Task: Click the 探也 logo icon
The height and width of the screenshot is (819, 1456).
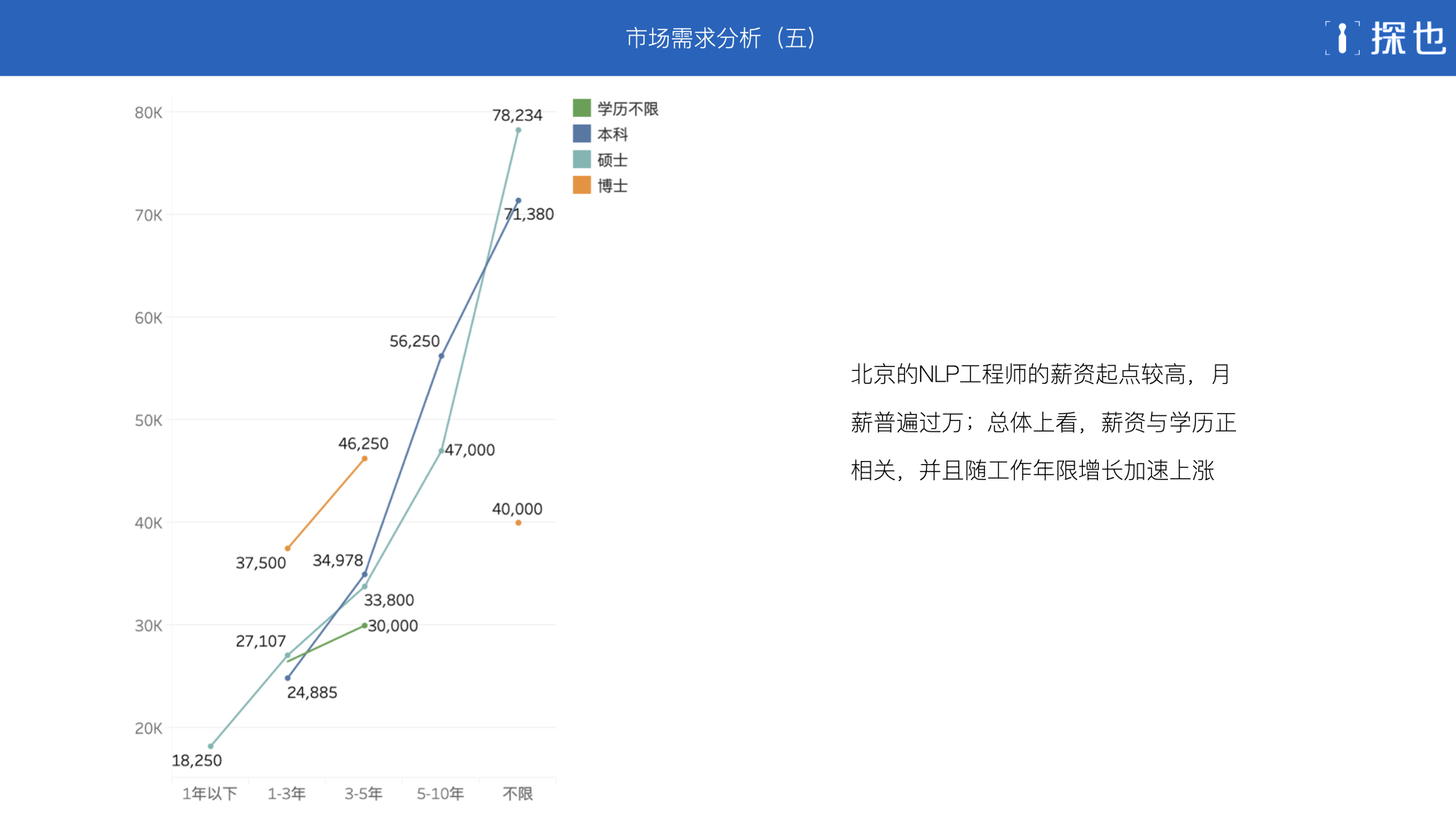Action: point(1342,38)
